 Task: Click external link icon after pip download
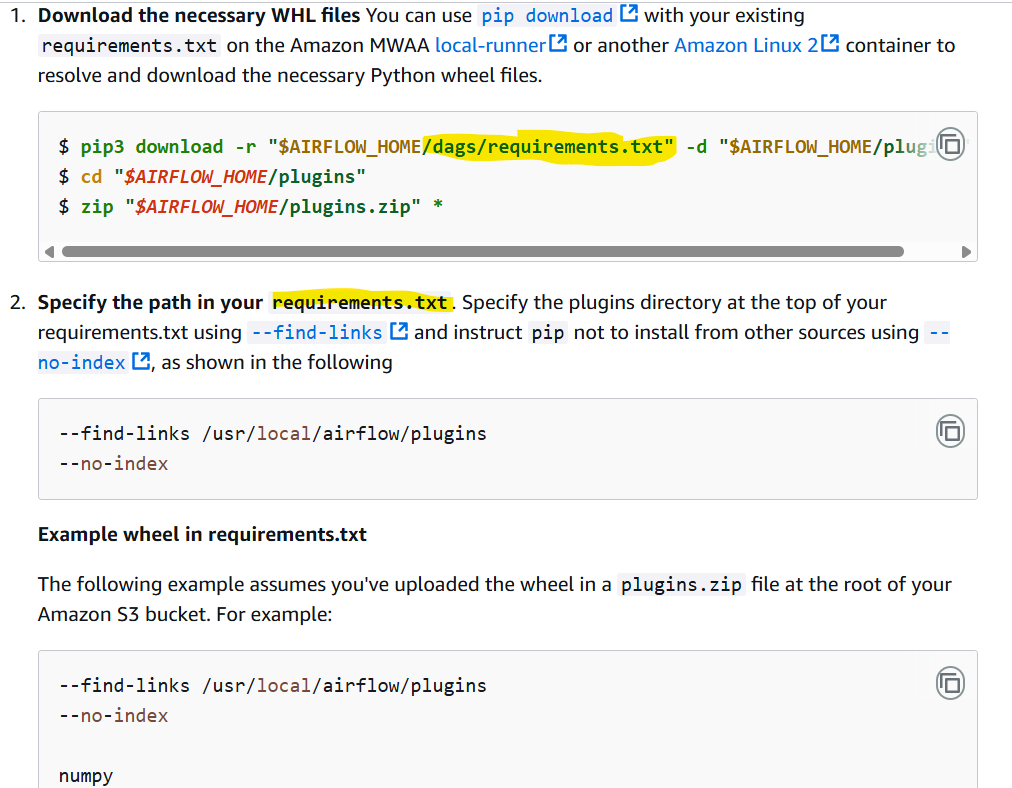click(629, 14)
